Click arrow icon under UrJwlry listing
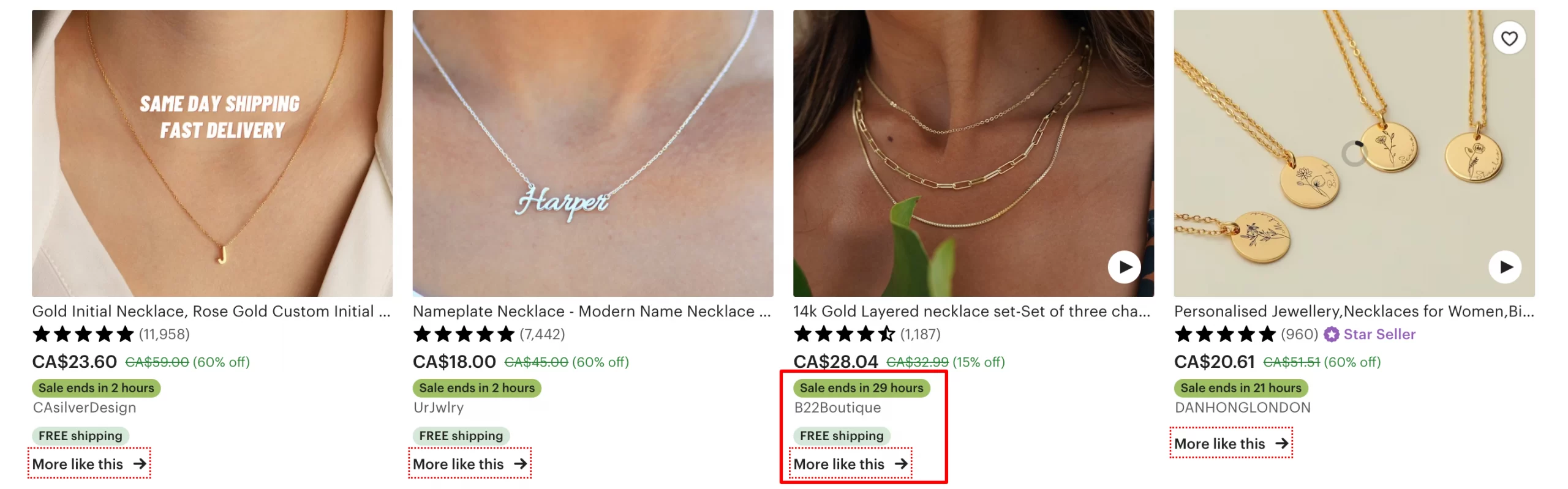Image resolution: width=1568 pixels, height=489 pixels. [x=521, y=463]
